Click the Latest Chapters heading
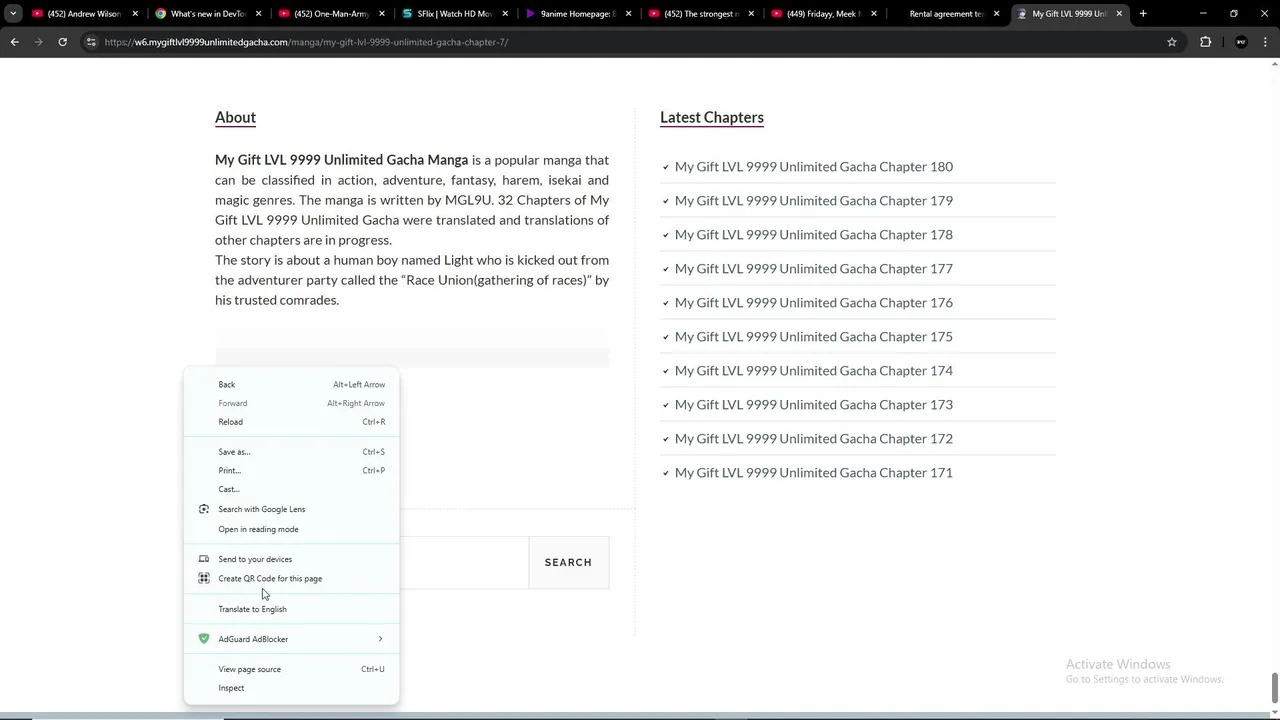 click(x=712, y=117)
